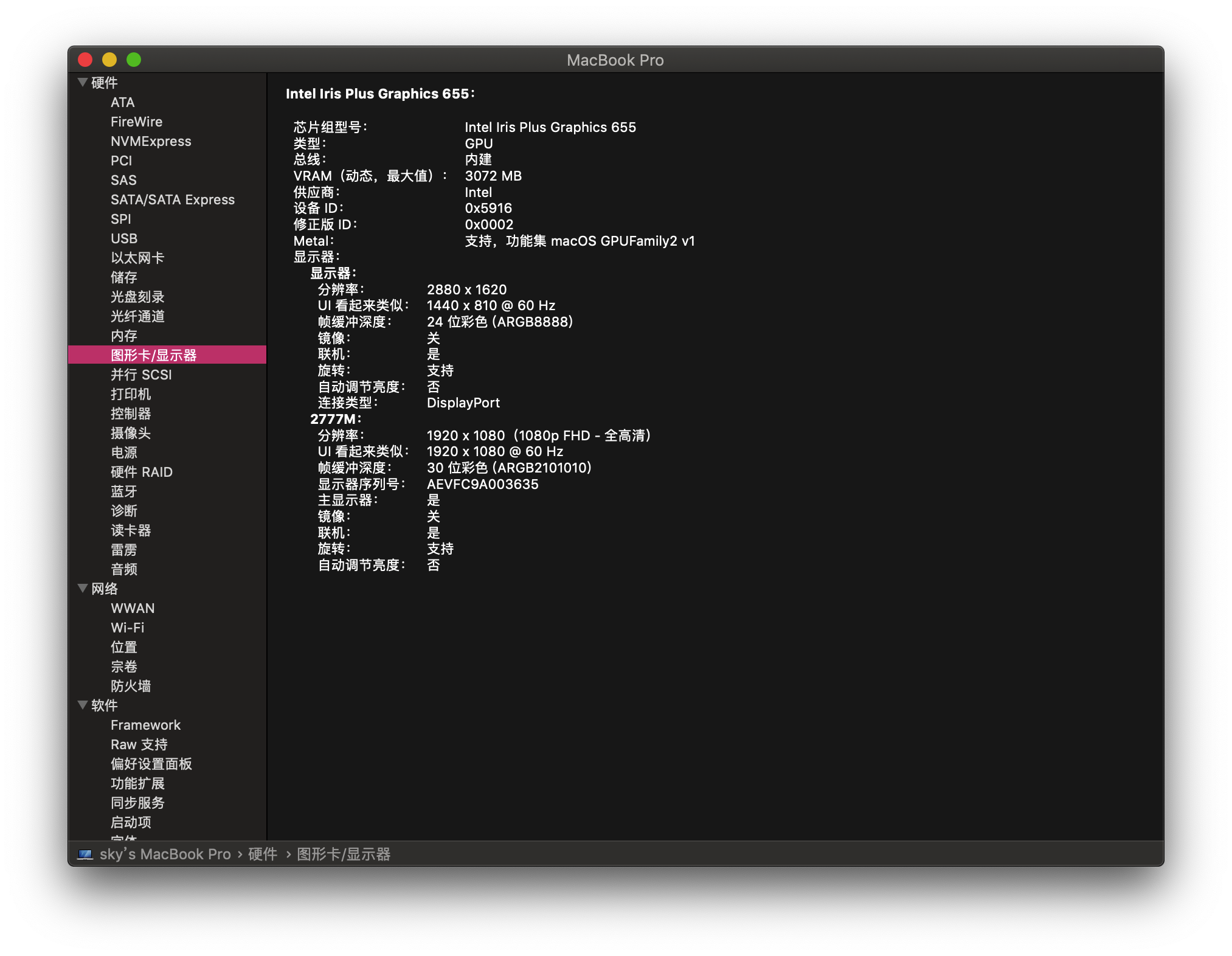Viewport: 1232px width, 956px height.
Task: Click the yellow minimize window button
Action: pyautogui.click(x=109, y=60)
